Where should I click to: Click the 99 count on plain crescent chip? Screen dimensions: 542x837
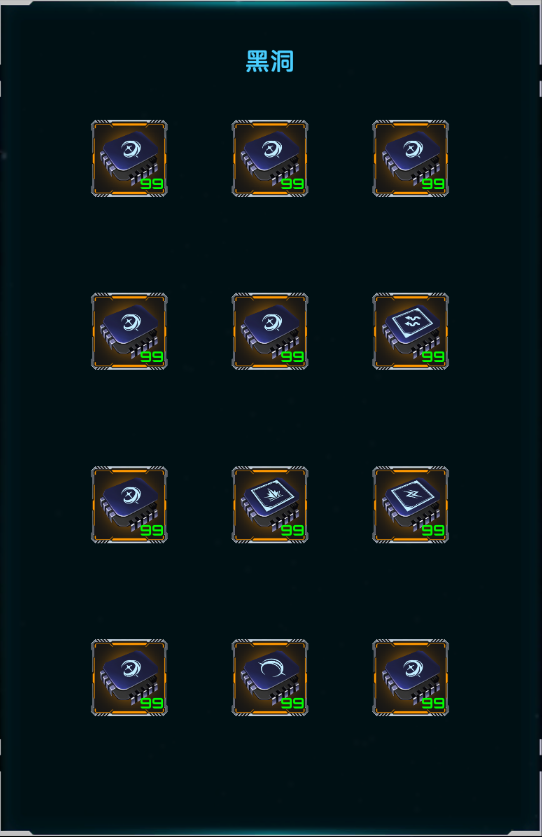(x=292, y=703)
